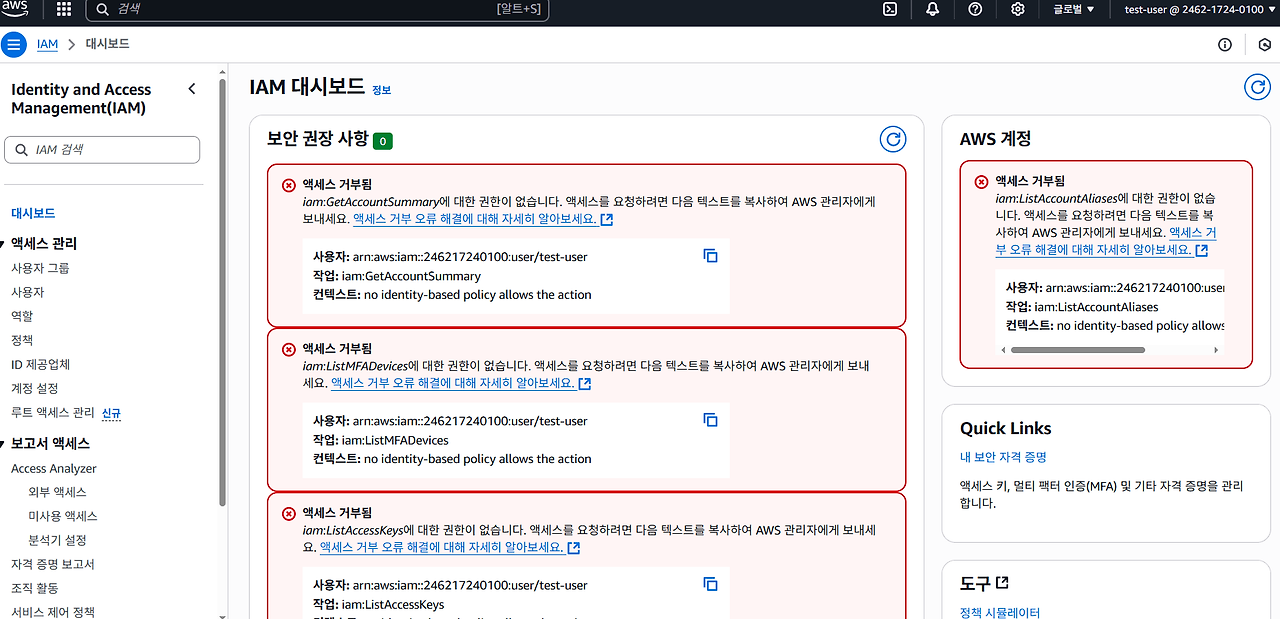This screenshot has width=1280, height=619.
Task: Toggle the blue hamburger navigation menu
Action: [14, 45]
